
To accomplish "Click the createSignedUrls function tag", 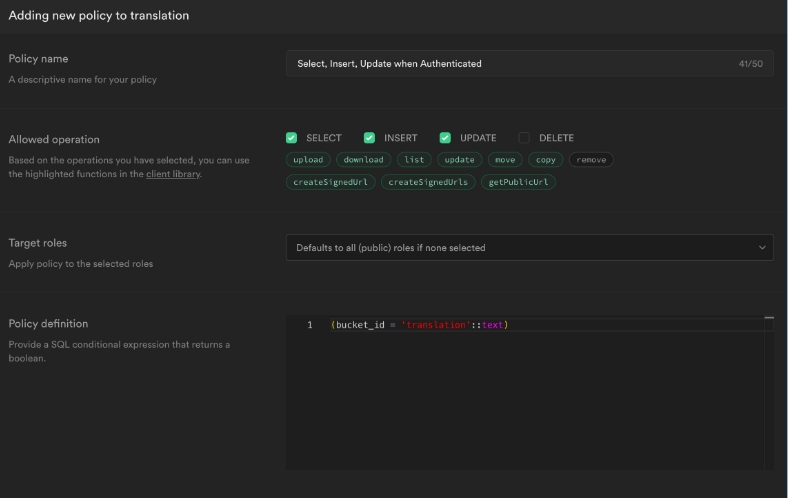I will tap(428, 182).
